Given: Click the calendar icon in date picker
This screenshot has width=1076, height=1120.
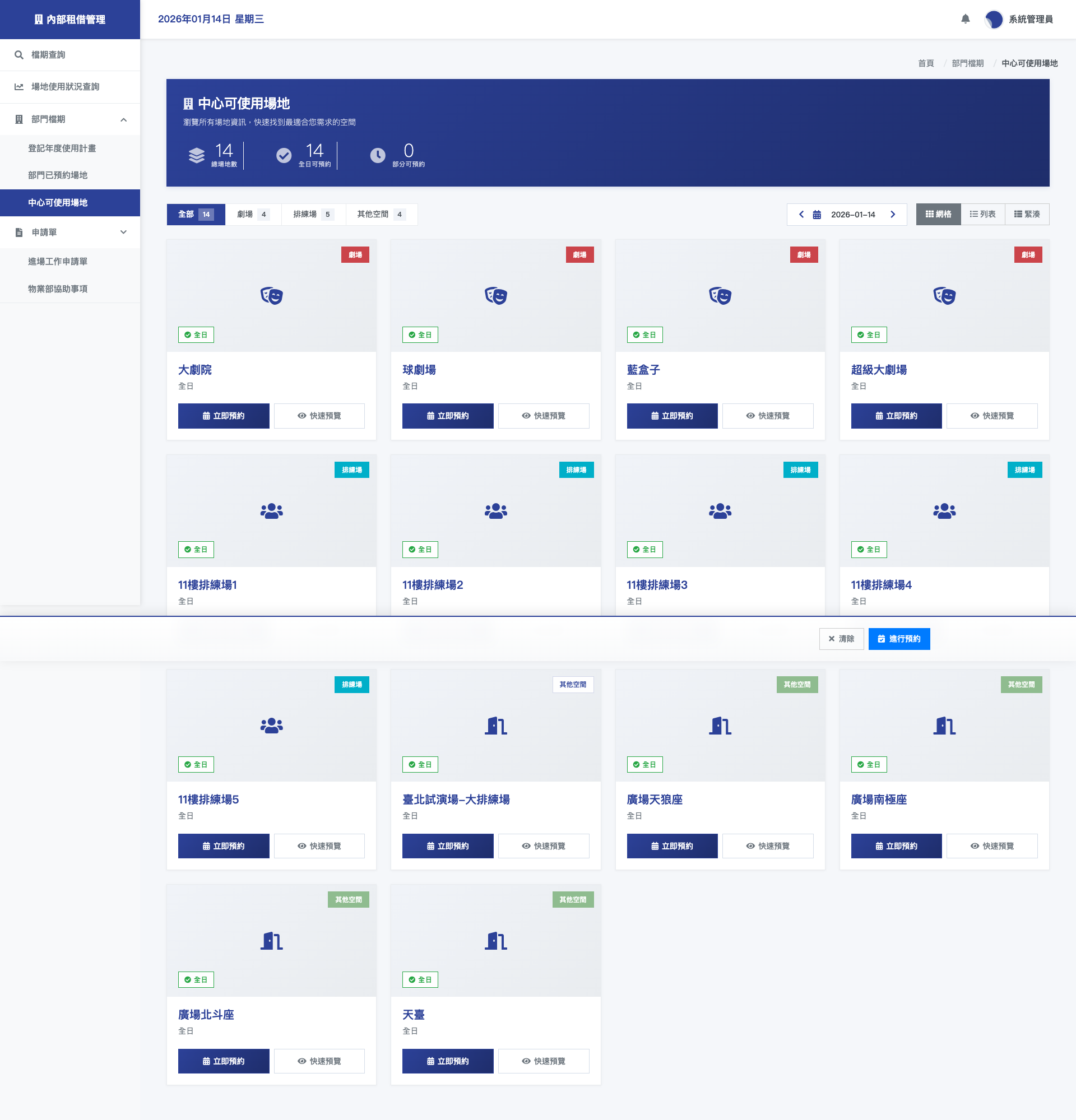Looking at the screenshot, I should (x=817, y=215).
